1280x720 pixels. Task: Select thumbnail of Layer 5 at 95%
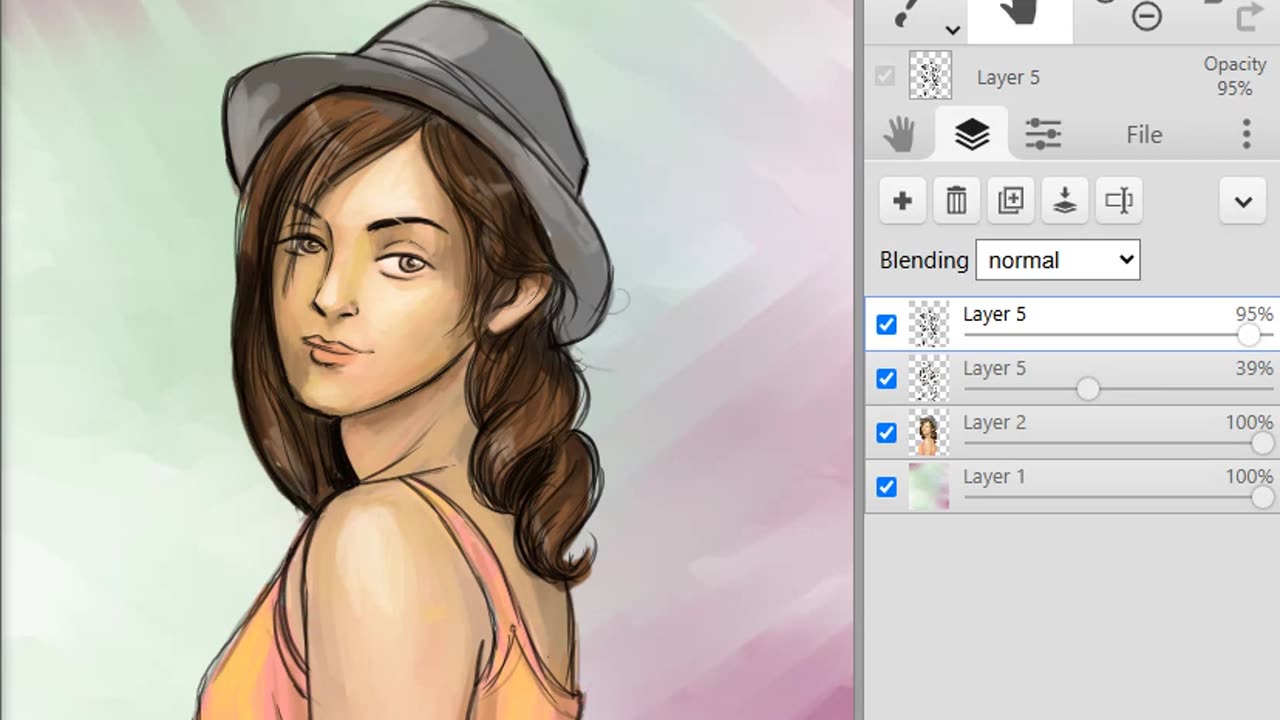click(x=929, y=324)
